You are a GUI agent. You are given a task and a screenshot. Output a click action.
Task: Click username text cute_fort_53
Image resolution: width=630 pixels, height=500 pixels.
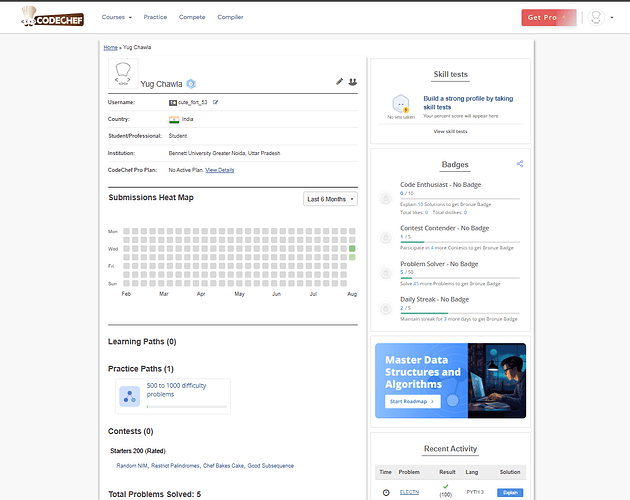coord(192,102)
